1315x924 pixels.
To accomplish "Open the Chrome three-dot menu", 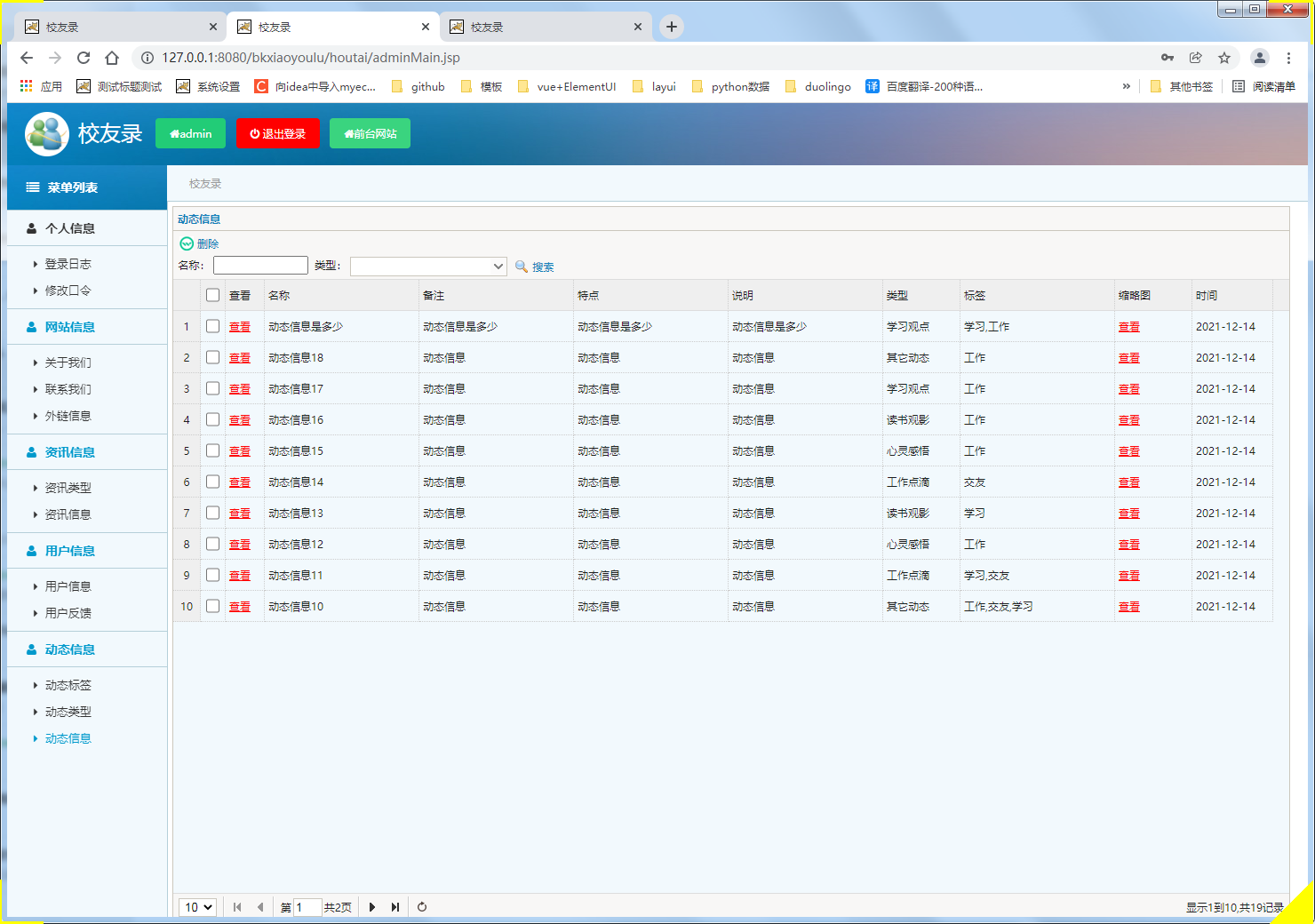I will (1288, 58).
